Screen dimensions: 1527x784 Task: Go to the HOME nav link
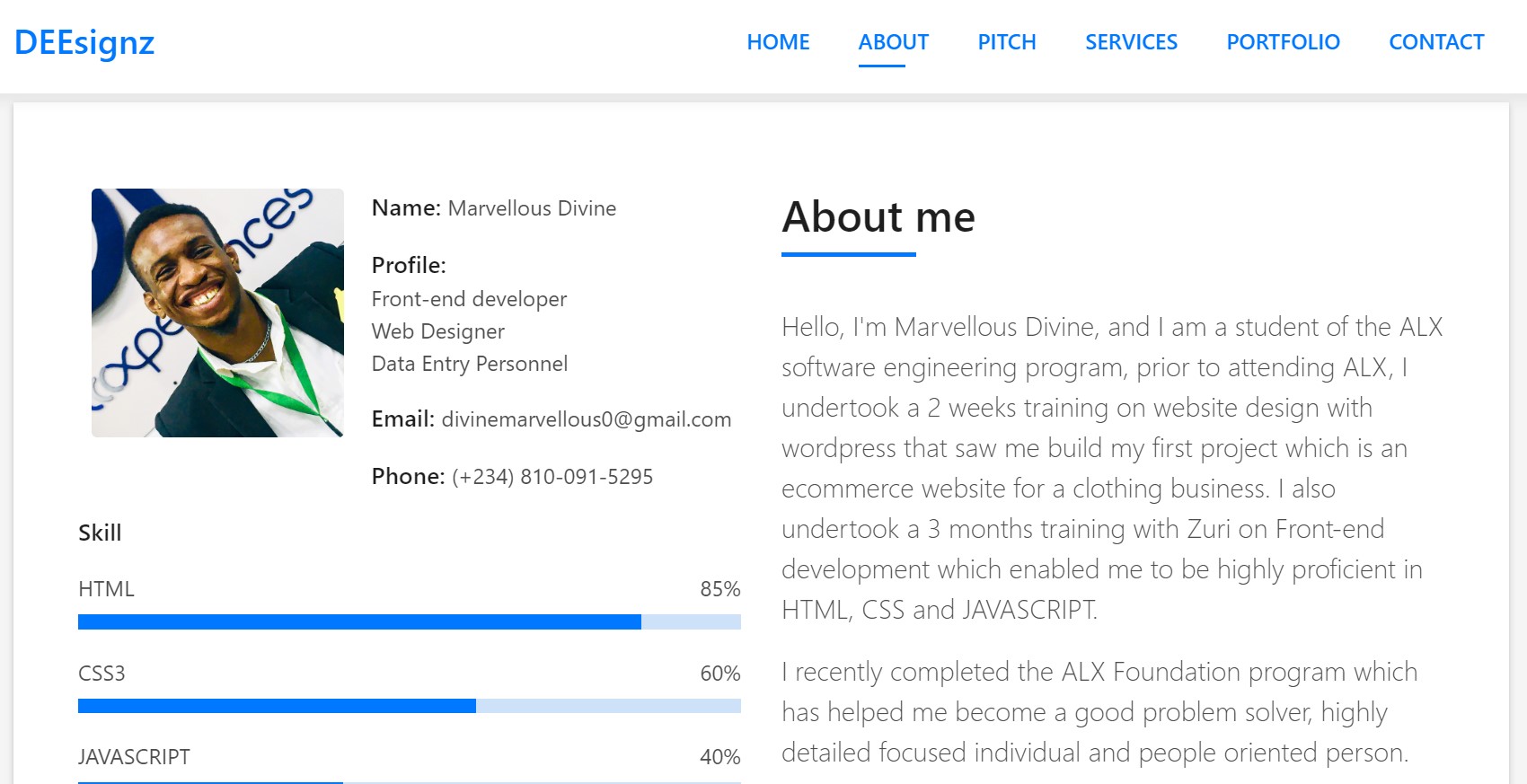[778, 42]
